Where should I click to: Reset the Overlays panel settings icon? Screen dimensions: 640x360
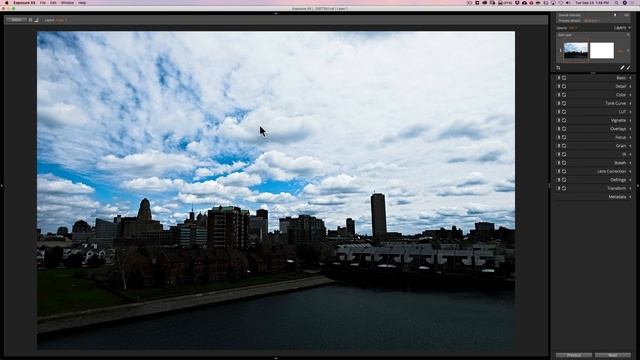564,129
